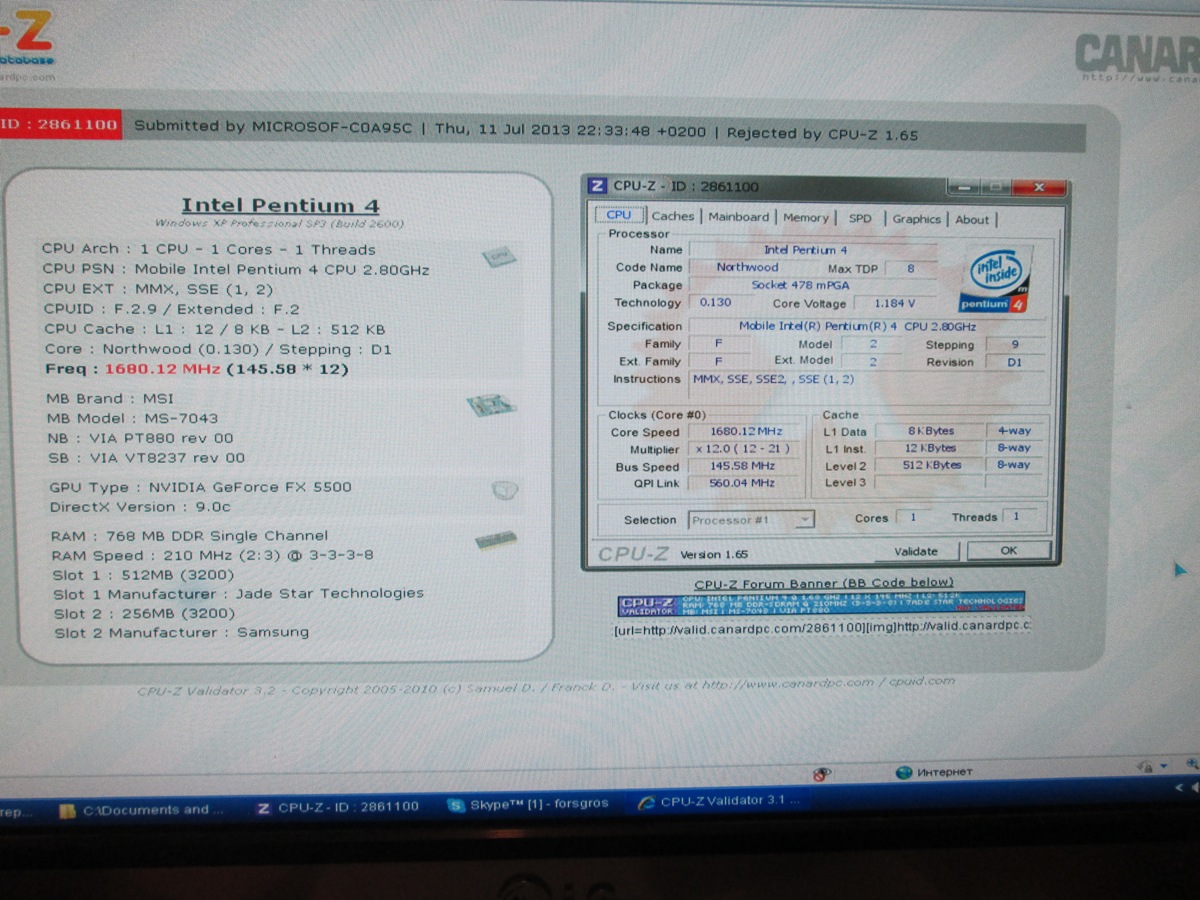Viewport: 1200px width, 900px height.
Task: Click the GPU Type NVIDIA GeForce FX 5500 line
Action: (200, 487)
